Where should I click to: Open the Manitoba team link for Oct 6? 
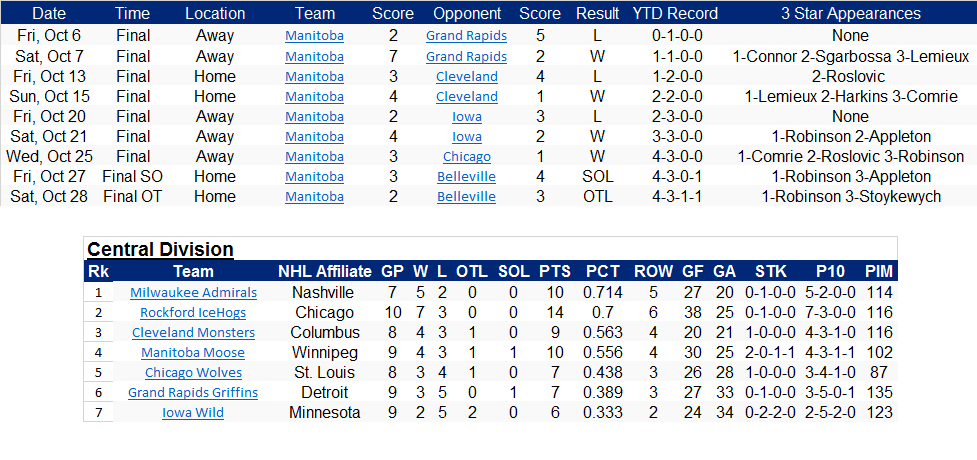pyautogui.click(x=314, y=36)
